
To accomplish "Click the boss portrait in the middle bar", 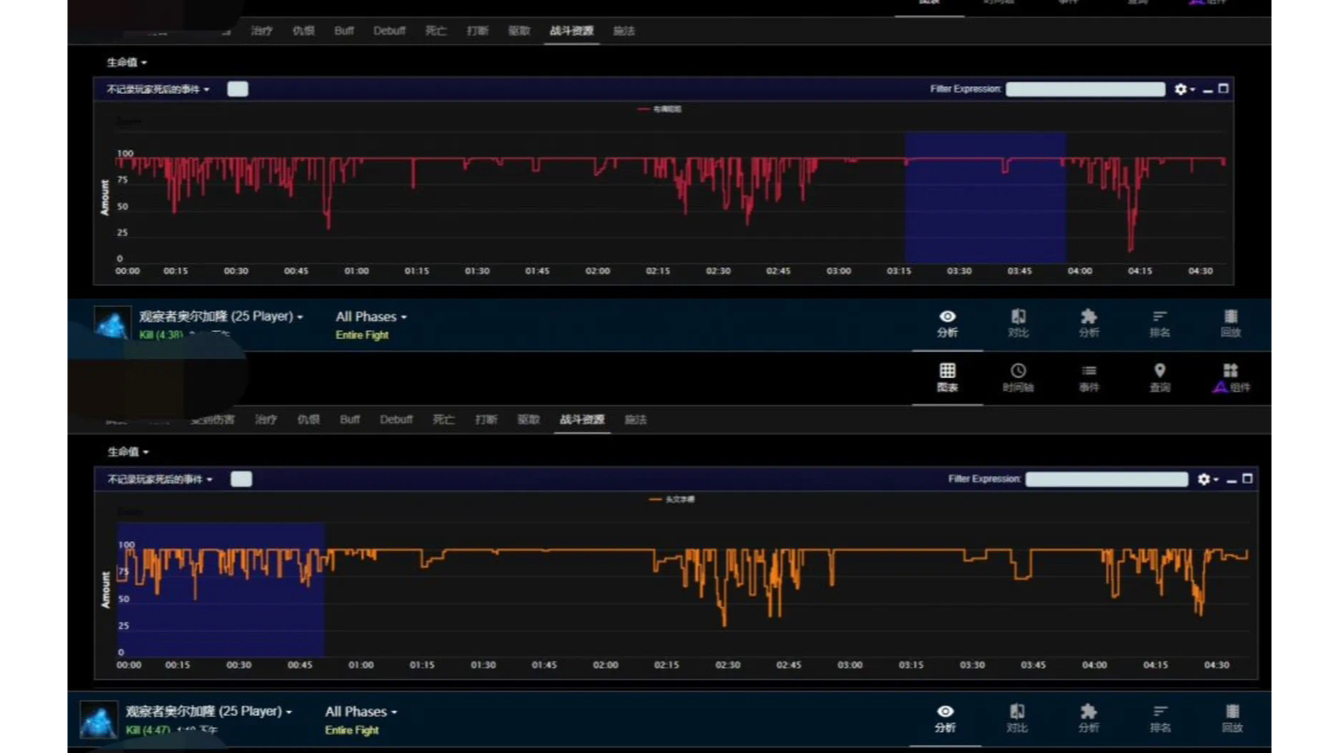I will pyautogui.click(x=112, y=324).
